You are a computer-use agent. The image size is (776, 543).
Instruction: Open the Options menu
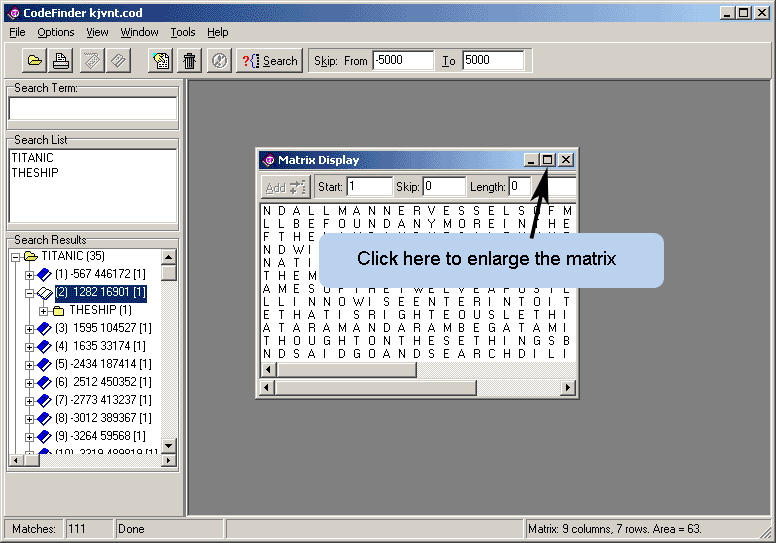(55, 32)
